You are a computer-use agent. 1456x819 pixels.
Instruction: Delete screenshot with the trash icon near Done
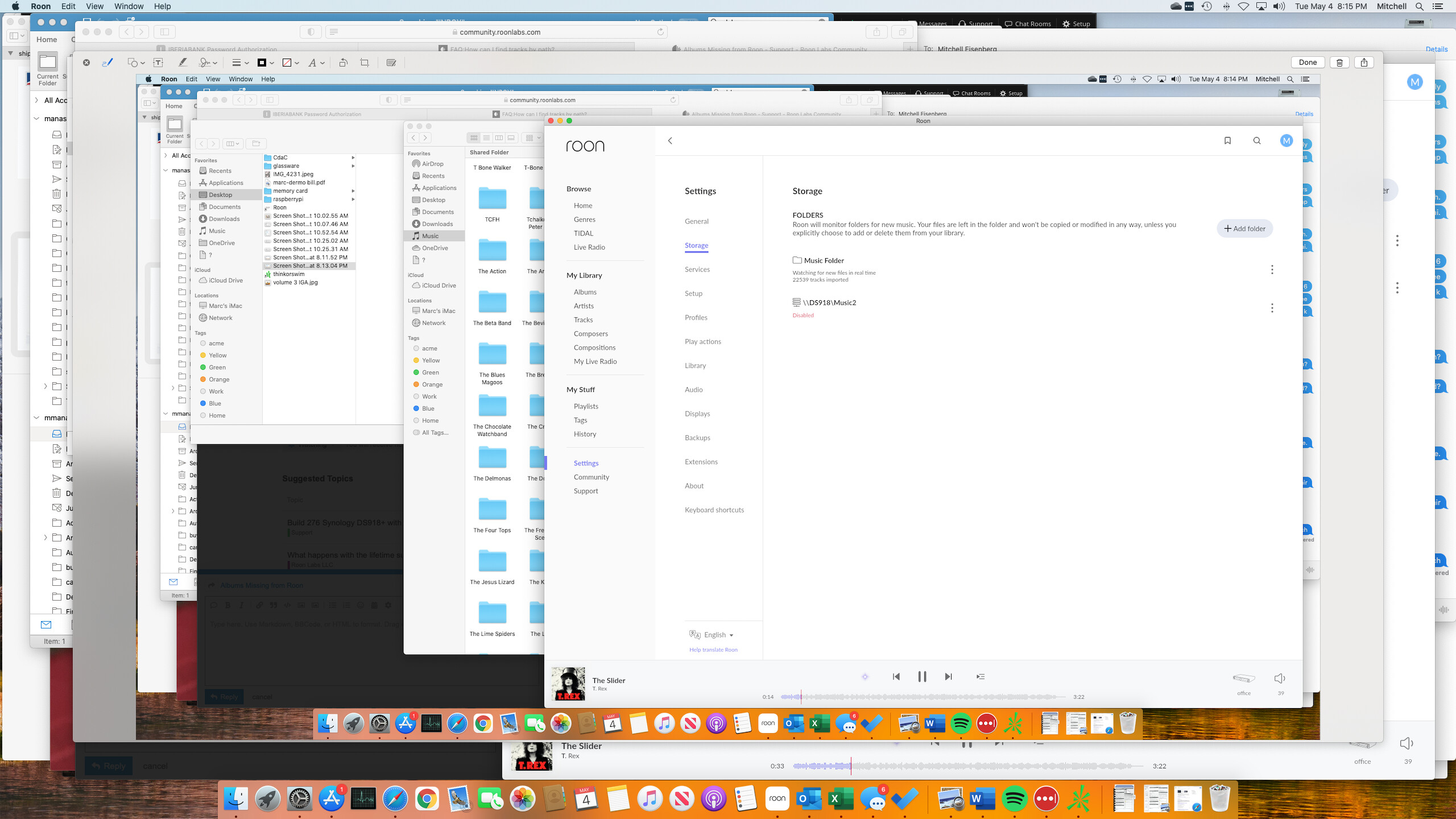point(1339,63)
